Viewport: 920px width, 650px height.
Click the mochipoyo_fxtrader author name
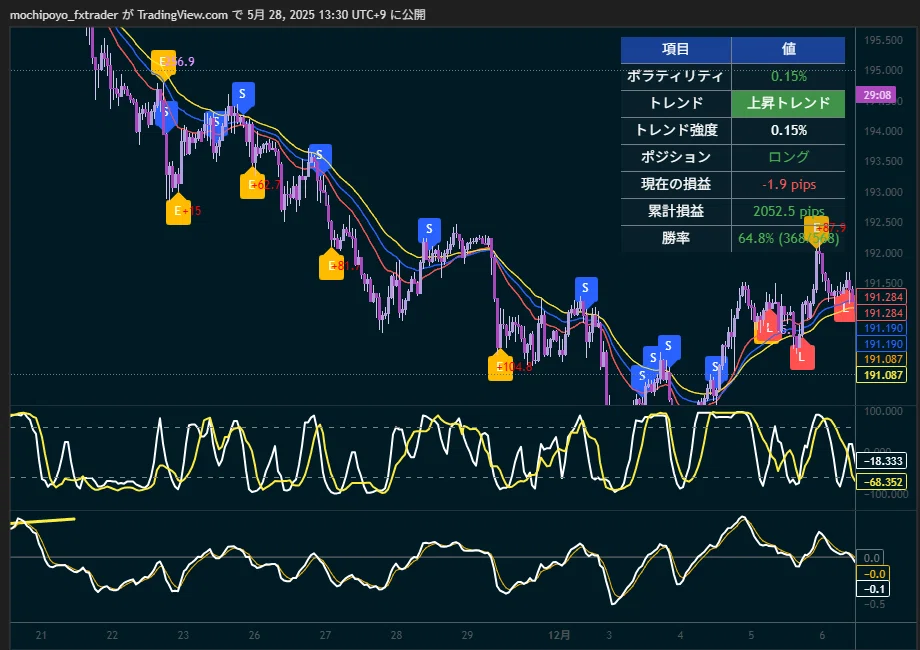(64, 15)
